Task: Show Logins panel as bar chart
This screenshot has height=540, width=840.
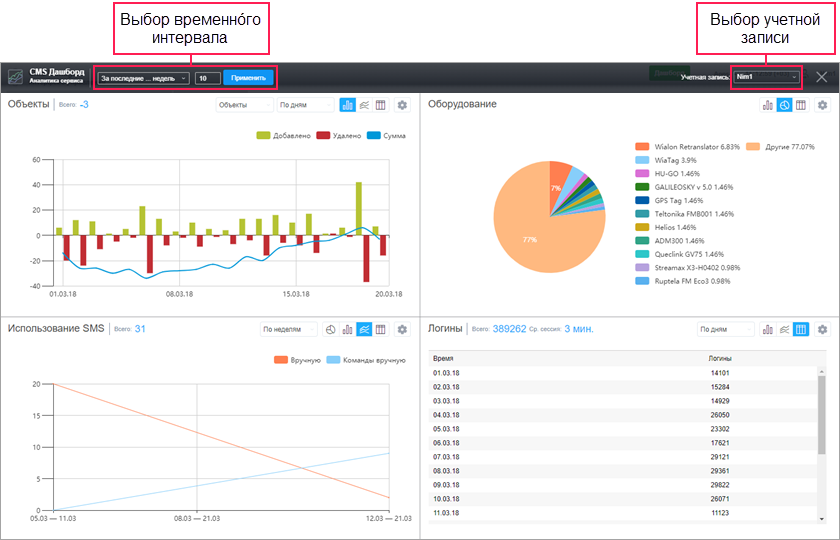Action: click(768, 329)
